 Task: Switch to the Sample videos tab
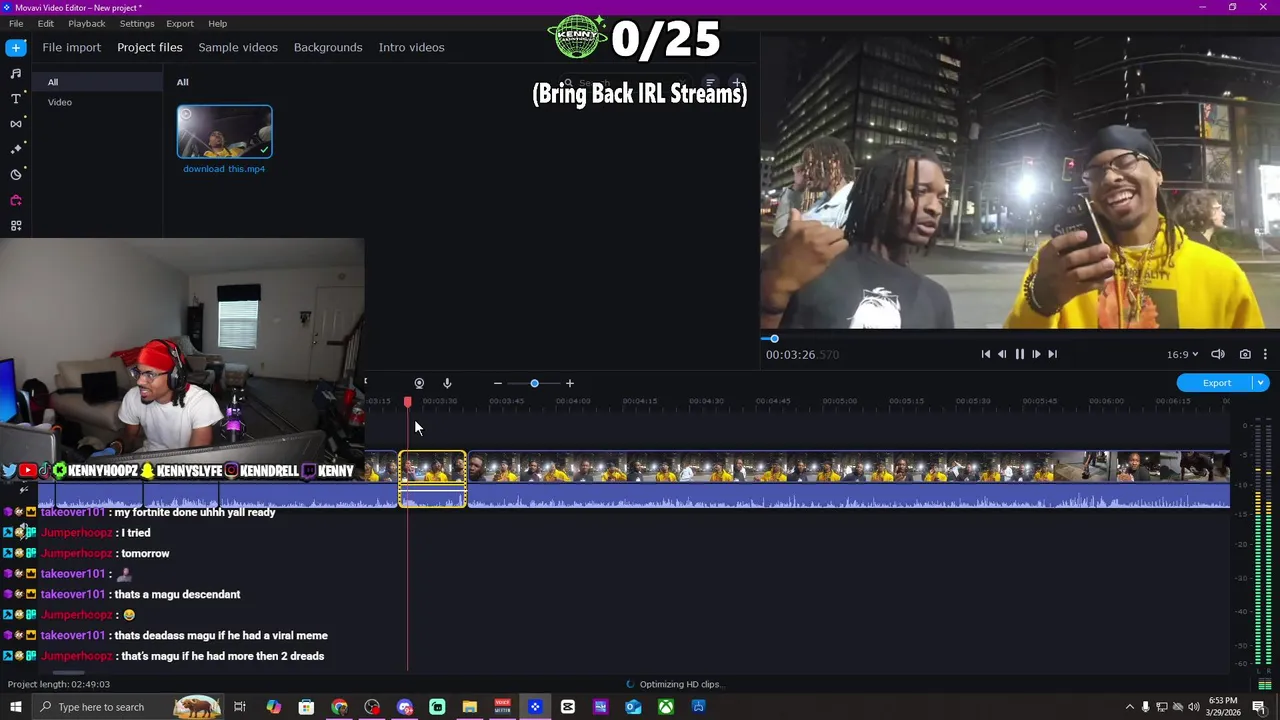pyautogui.click(x=238, y=47)
